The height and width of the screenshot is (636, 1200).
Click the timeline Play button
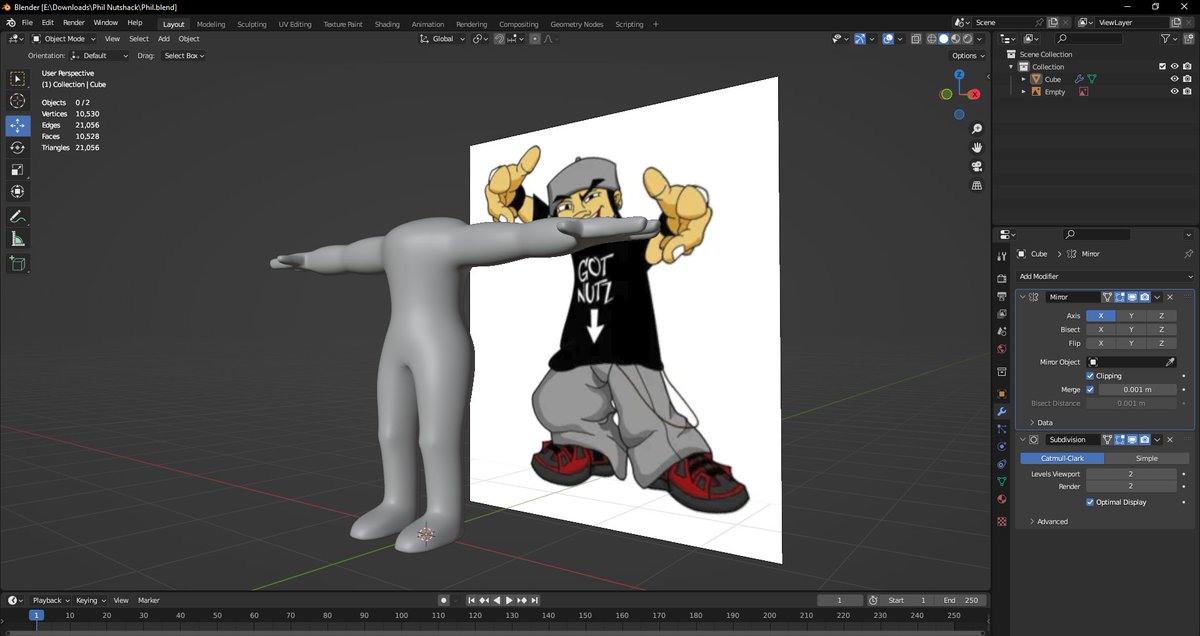pos(509,600)
